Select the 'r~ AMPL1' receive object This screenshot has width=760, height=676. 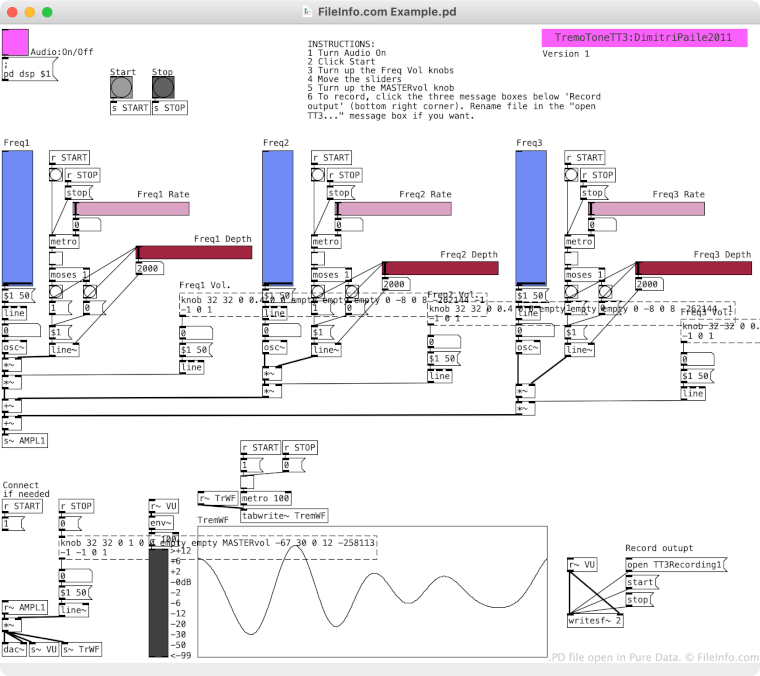point(25,608)
